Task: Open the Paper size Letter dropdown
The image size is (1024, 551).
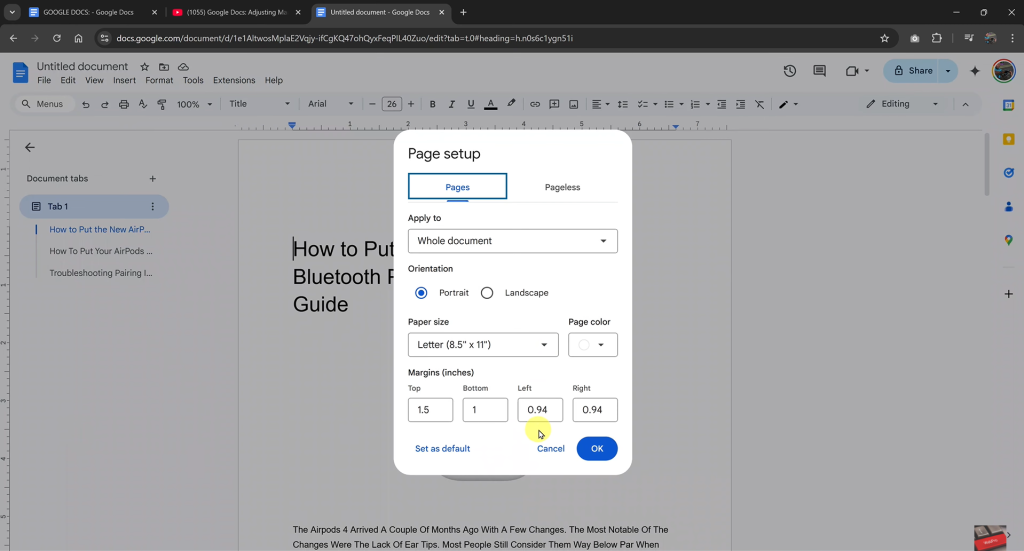Action: coord(483,345)
